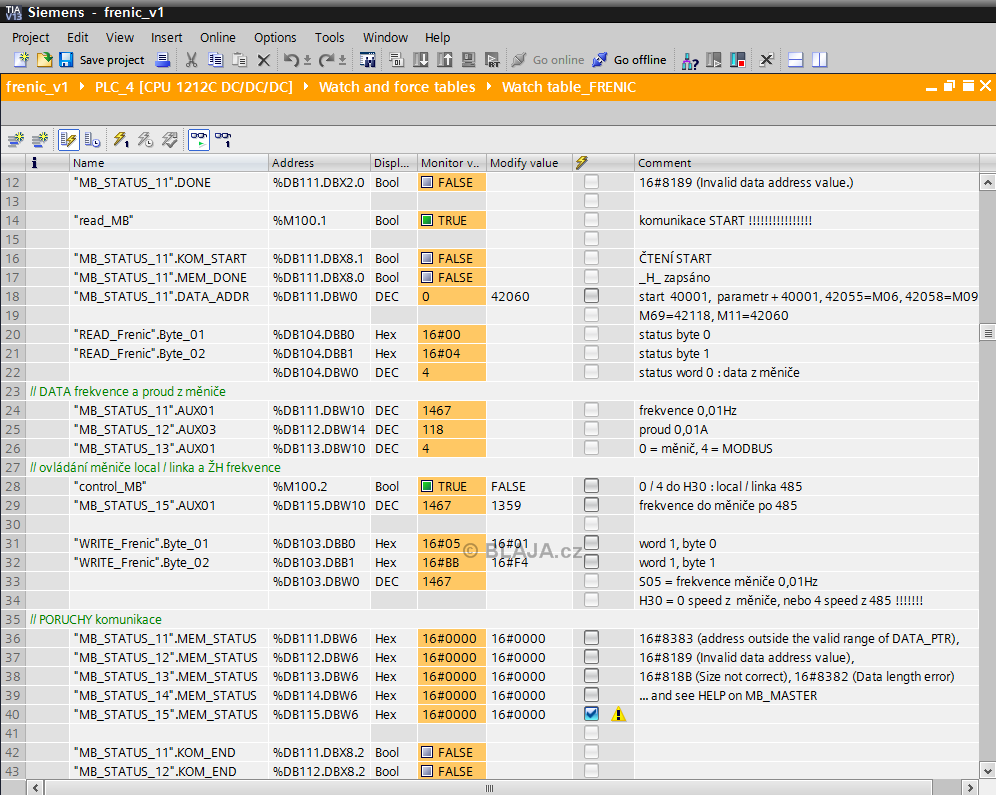The height and width of the screenshot is (795, 996).
Task: Open the Undo history dropdown arrow
Action: (x=307, y=60)
